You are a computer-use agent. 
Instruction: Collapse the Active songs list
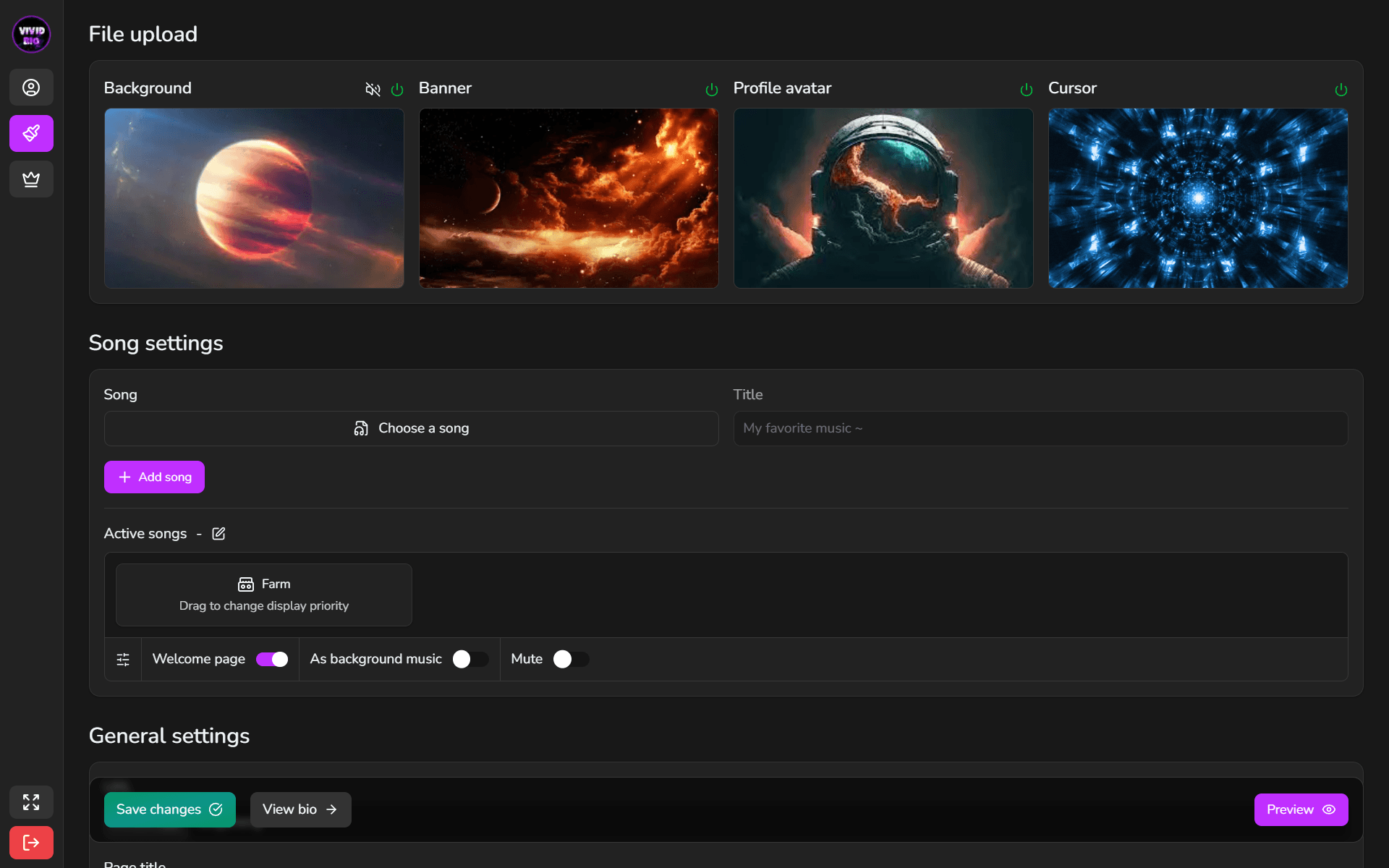(198, 534)
